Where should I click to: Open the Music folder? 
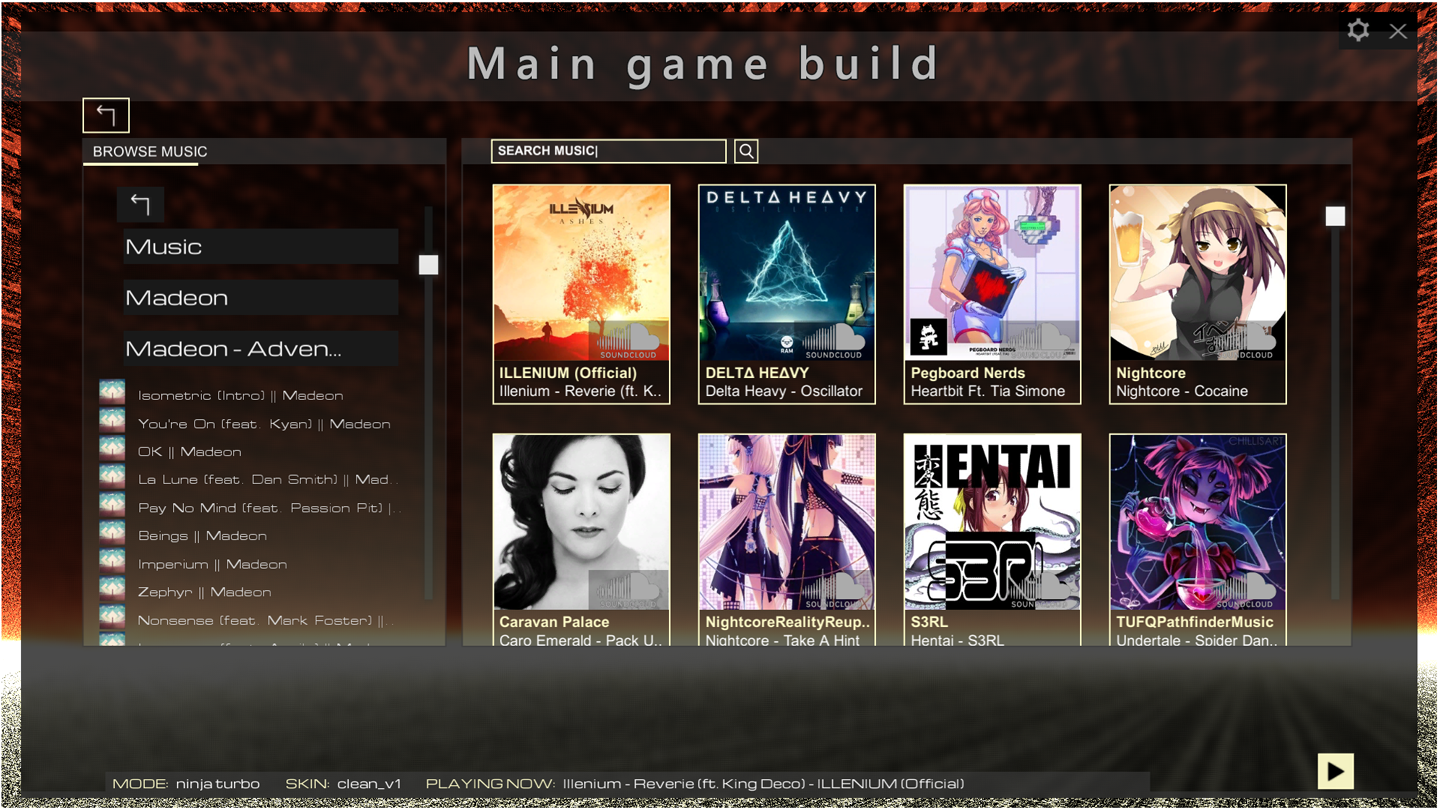(x=261, y=246)
